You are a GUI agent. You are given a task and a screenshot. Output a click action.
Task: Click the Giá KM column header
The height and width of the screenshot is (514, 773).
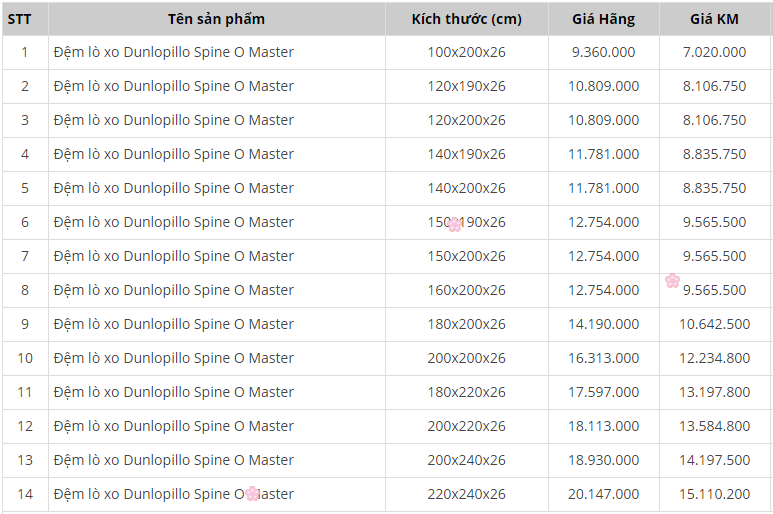[x=714, y=19]
